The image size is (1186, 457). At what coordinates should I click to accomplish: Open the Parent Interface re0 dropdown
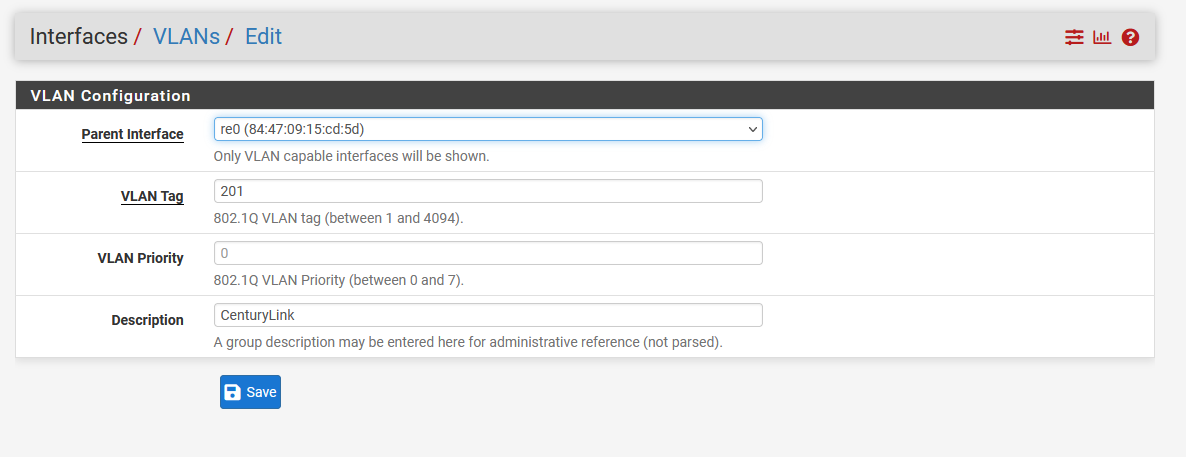[x=488, y=129]
